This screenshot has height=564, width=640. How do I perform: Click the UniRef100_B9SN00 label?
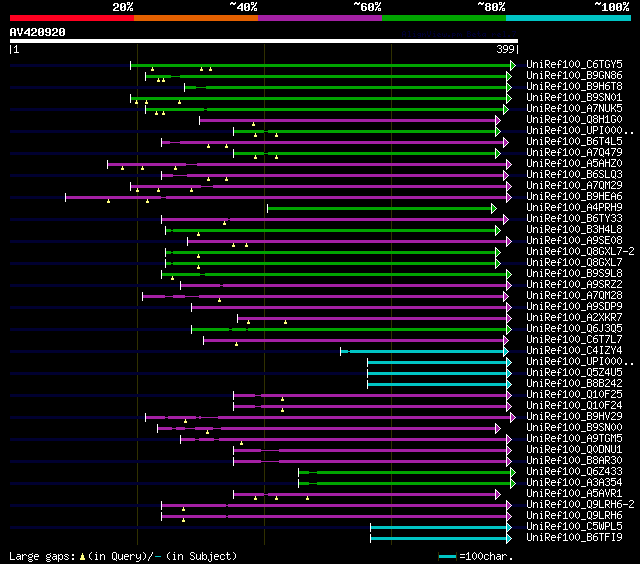[574, 428]
